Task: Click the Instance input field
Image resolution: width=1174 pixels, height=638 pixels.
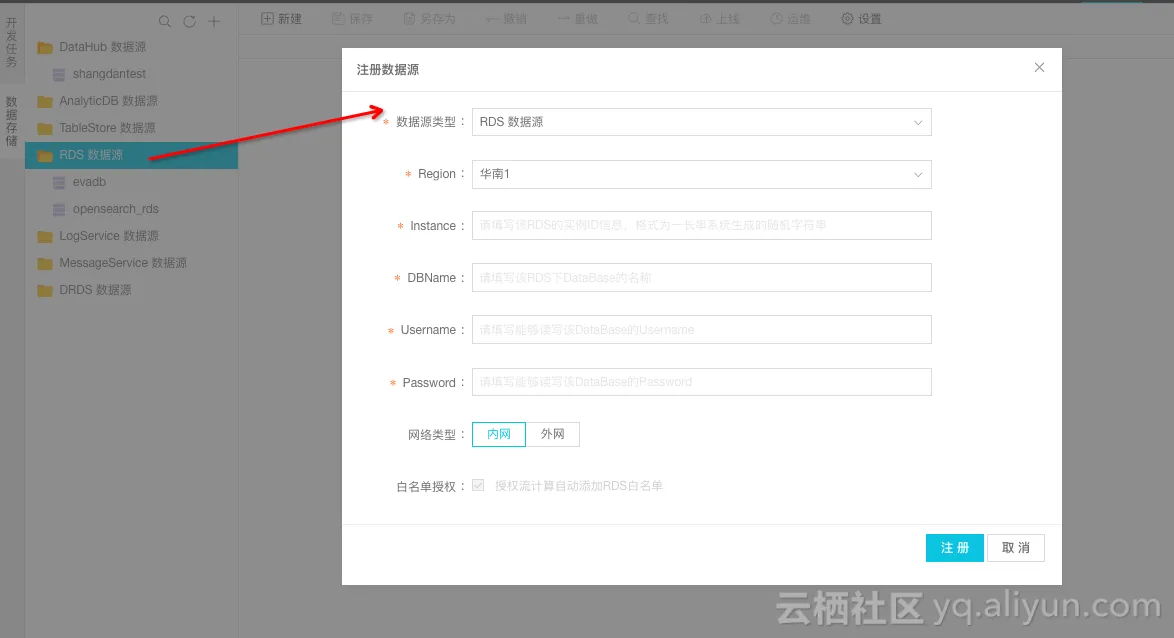Action: pyautogui.click(x=702, y=225)
